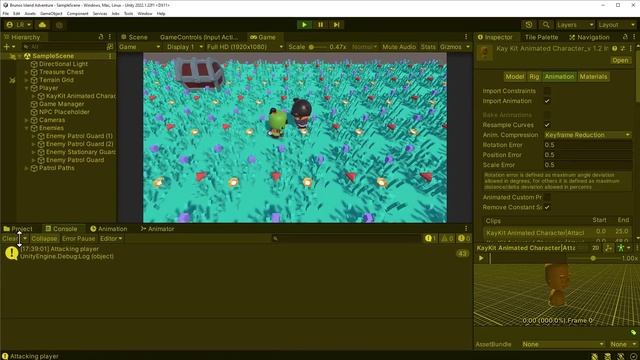Expand the Terrain Grid object
Screen dimensions: 640x360
pos(27,80)
